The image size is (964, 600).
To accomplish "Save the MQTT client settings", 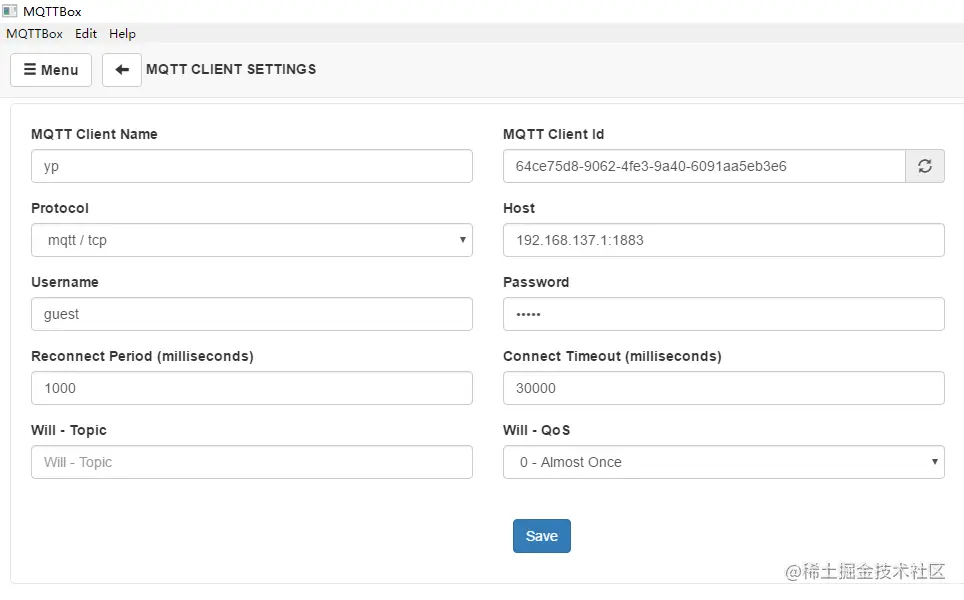I will tap(541, 536).
